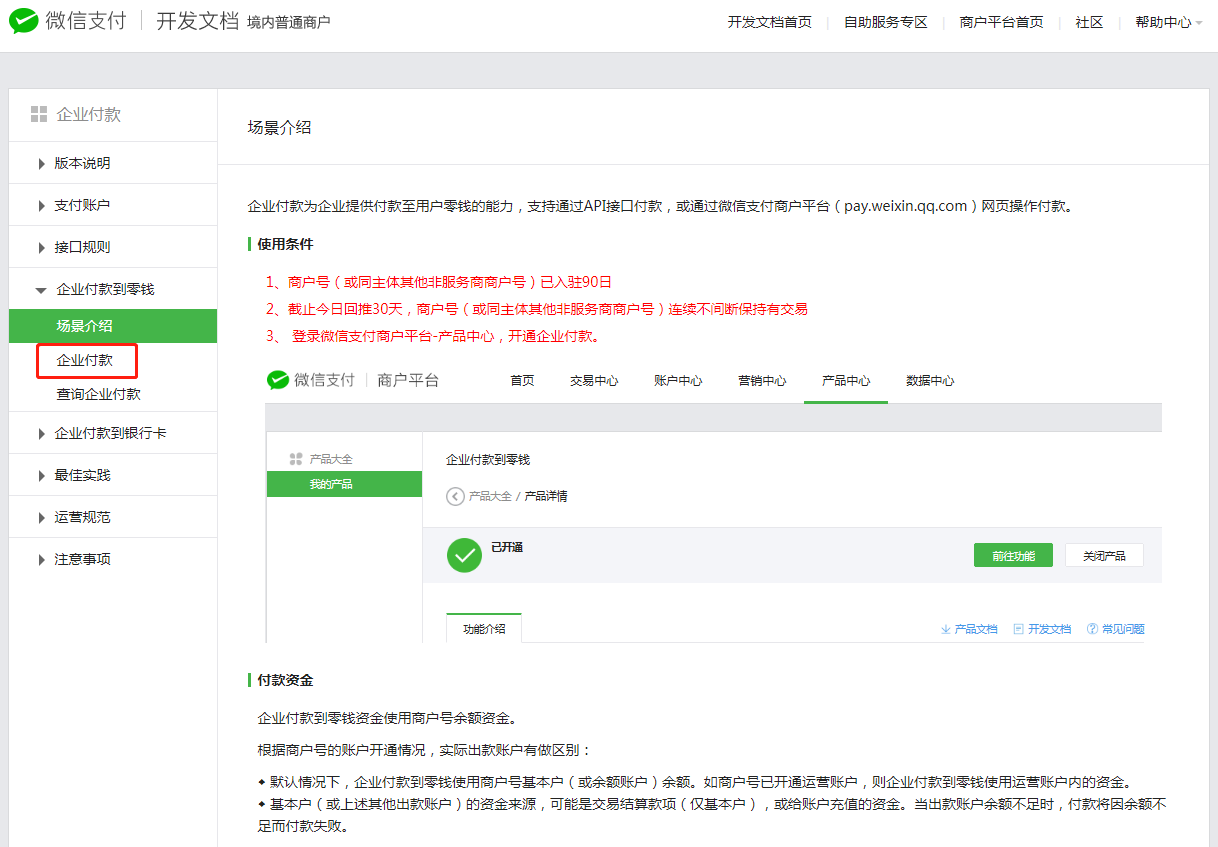Click the 场景介绍 page title above the content
This screenshot has height=847, width=1218.
[x=279, y=127]
